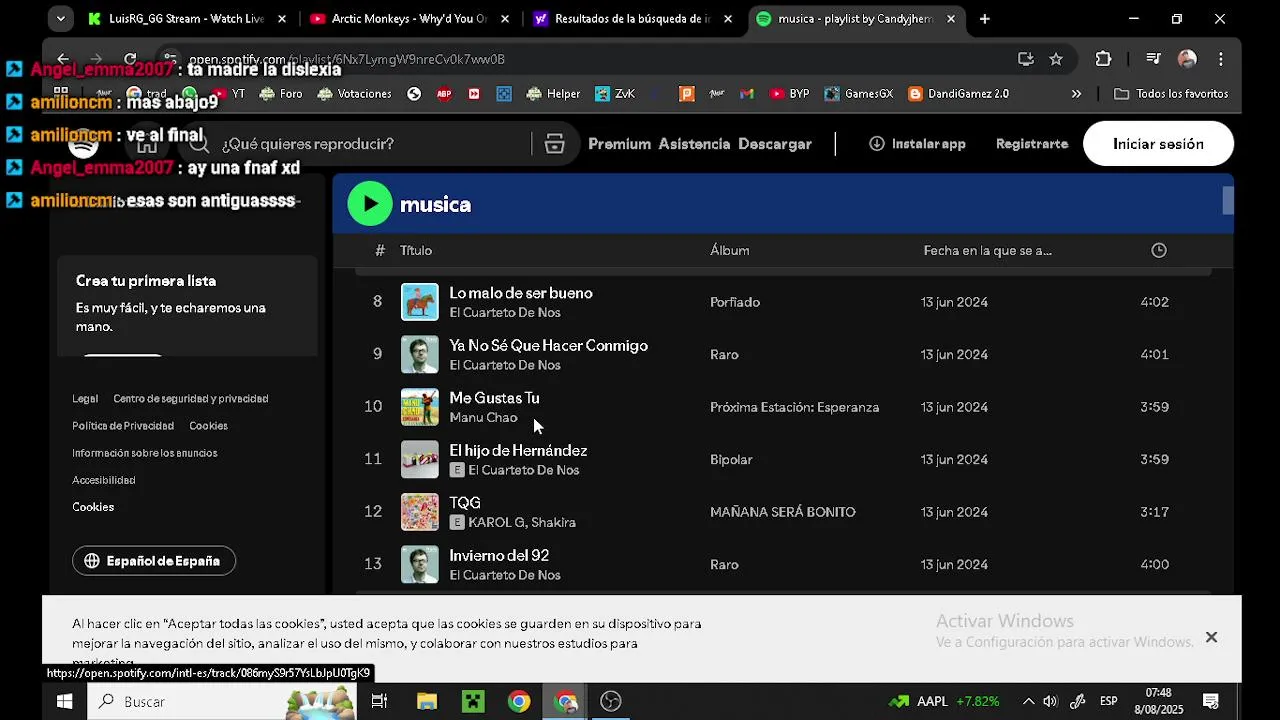Open the Premium link
The height and width of the screenshot is (720, 1280).
pos(619,144)
